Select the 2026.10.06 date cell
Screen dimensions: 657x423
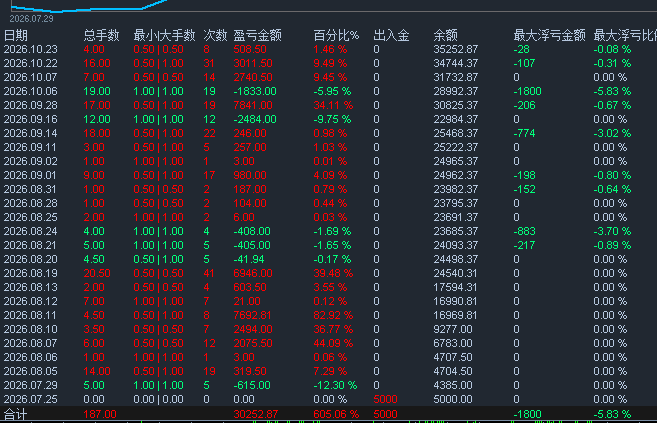pos(31,91)
